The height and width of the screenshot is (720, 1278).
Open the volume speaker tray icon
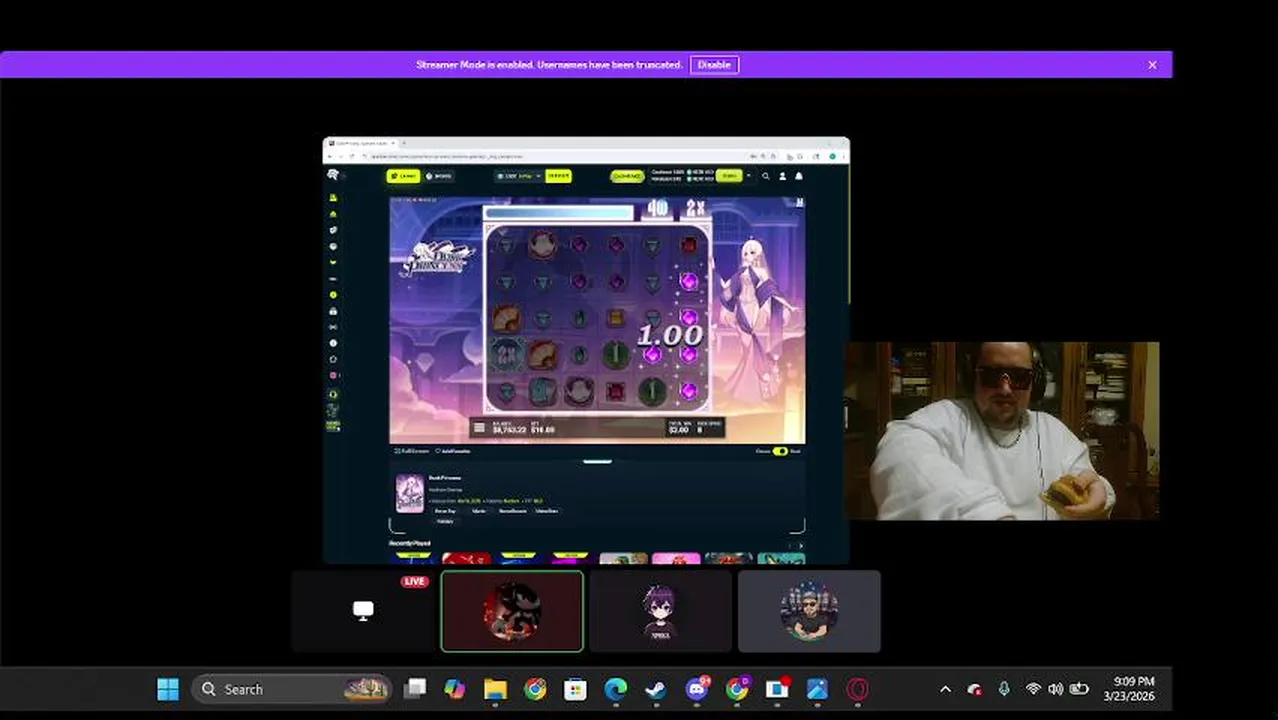(1056, 689)
